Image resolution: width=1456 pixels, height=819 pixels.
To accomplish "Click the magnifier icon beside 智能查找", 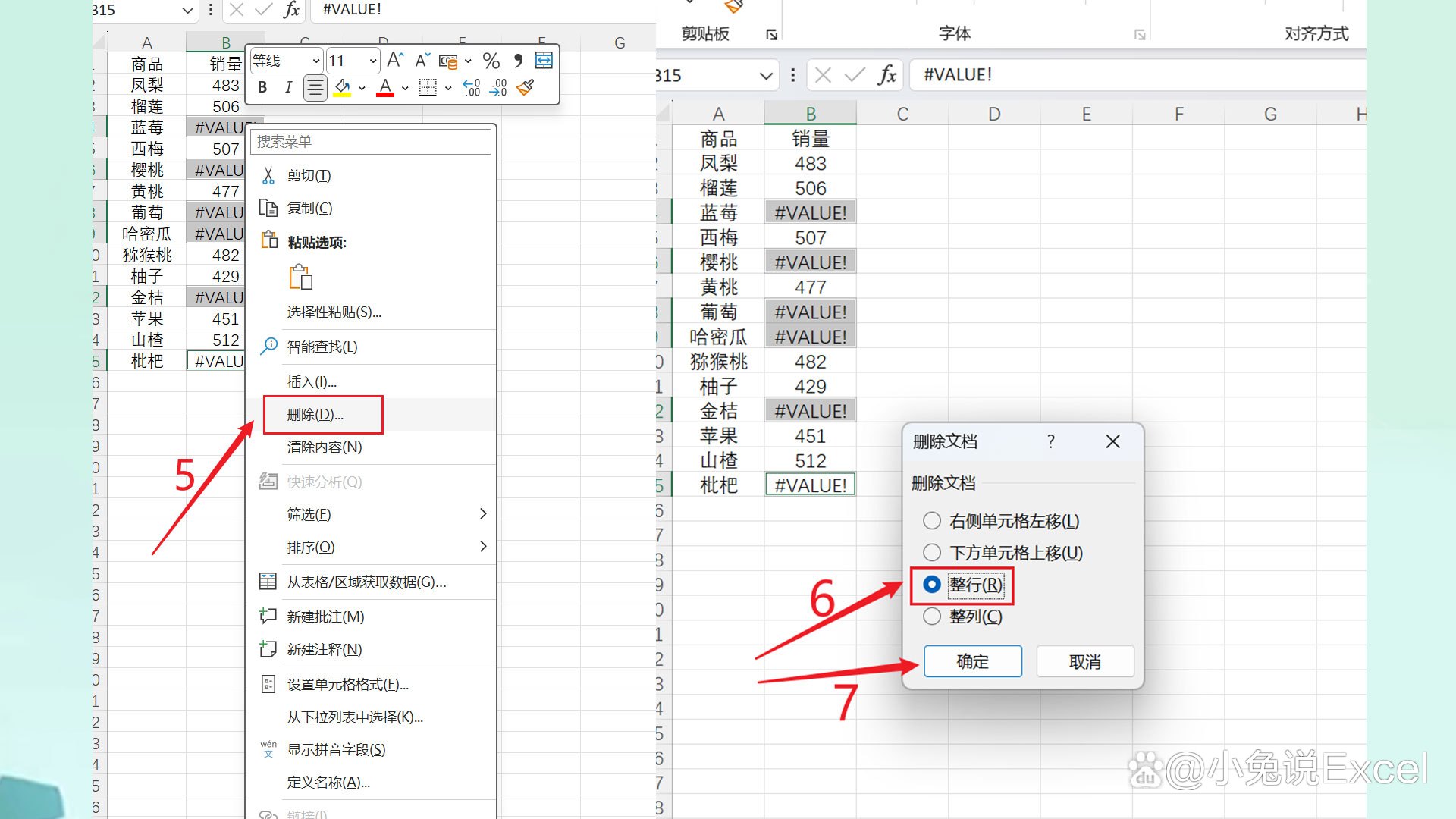I will [x=268, y=347].
